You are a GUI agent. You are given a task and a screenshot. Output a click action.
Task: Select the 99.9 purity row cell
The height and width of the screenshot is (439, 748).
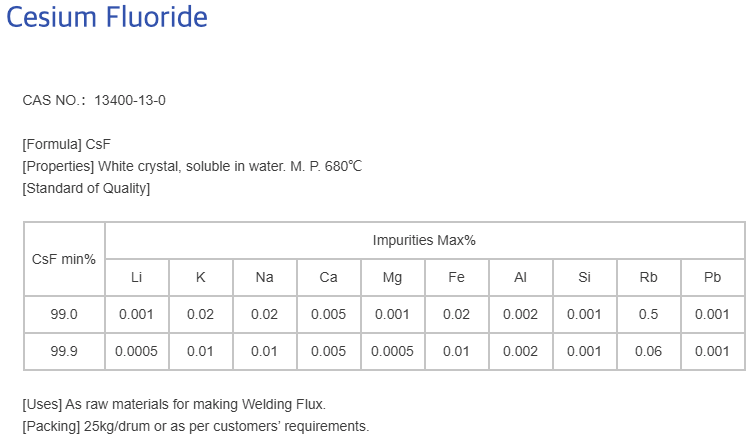64,351
